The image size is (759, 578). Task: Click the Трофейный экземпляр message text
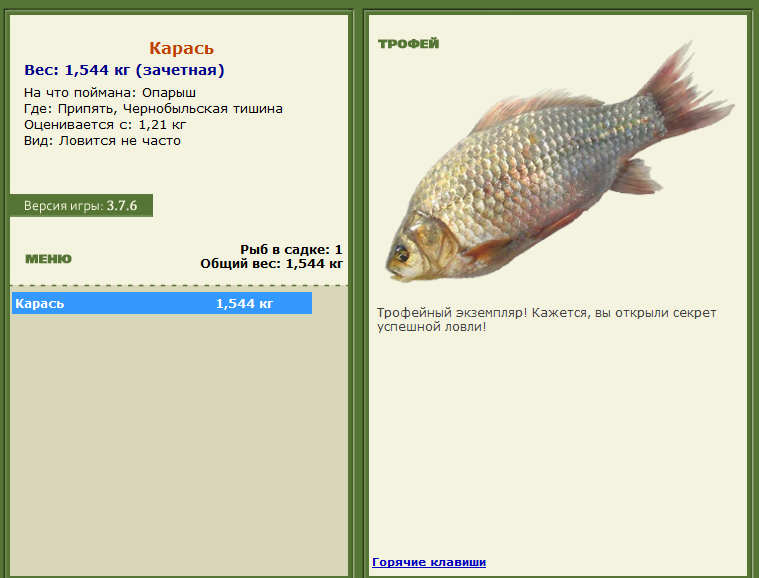coord(546,319)
